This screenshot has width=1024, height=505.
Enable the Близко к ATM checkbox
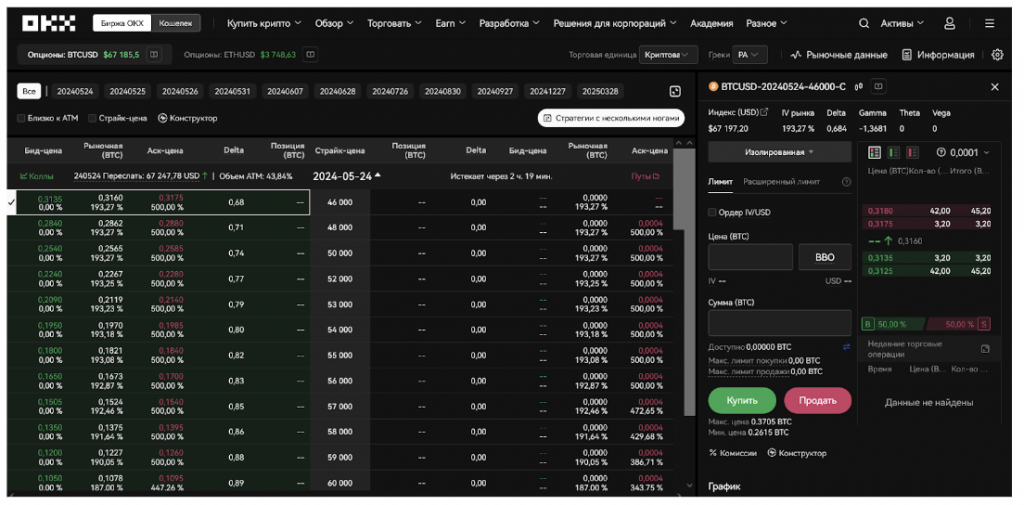pyautogui.click(x=22, y=118)
